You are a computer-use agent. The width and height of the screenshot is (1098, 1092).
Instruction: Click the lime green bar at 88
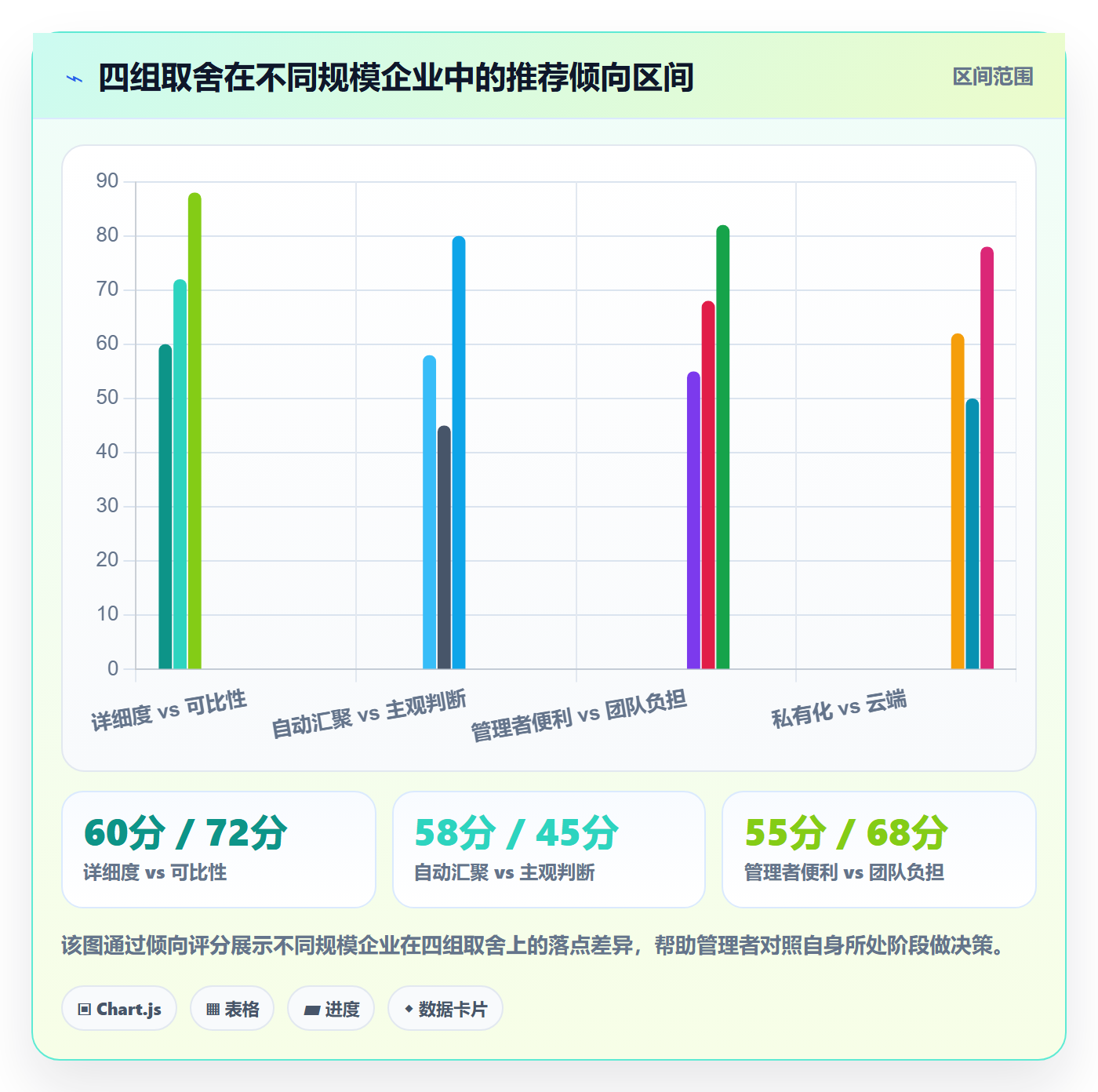coord(195,431)
